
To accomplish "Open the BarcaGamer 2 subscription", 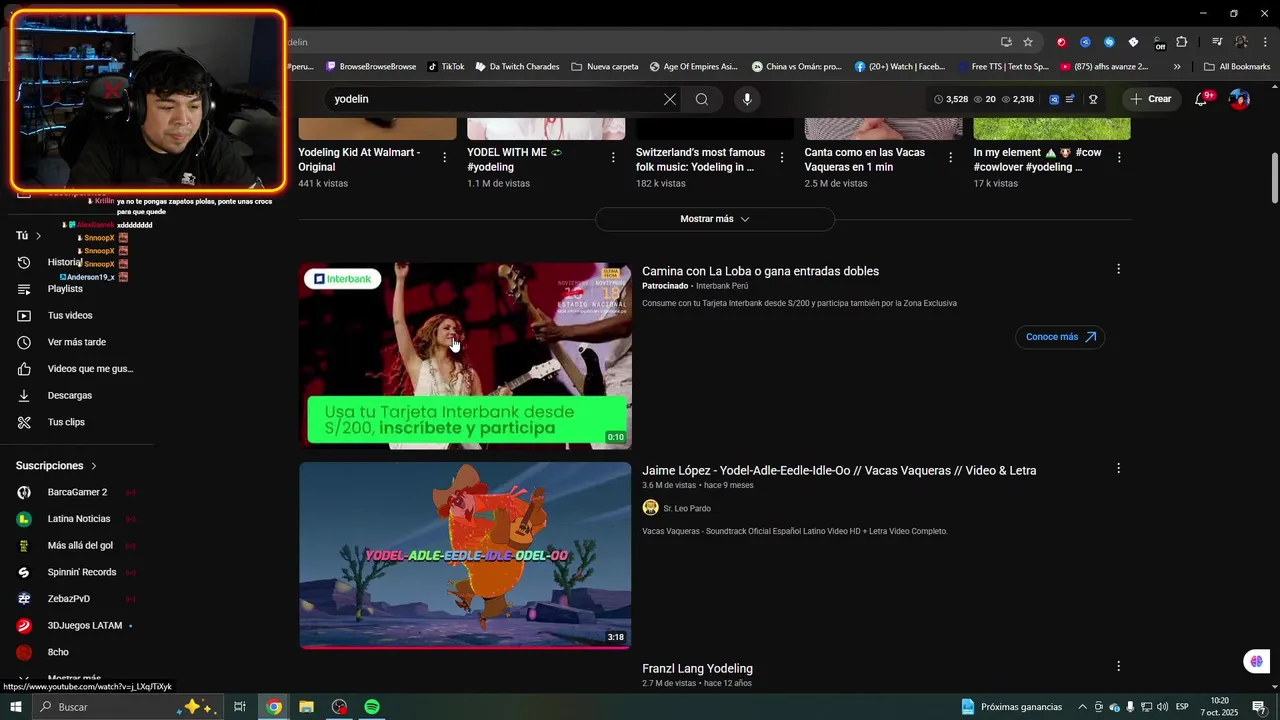I will pos(76,492).
